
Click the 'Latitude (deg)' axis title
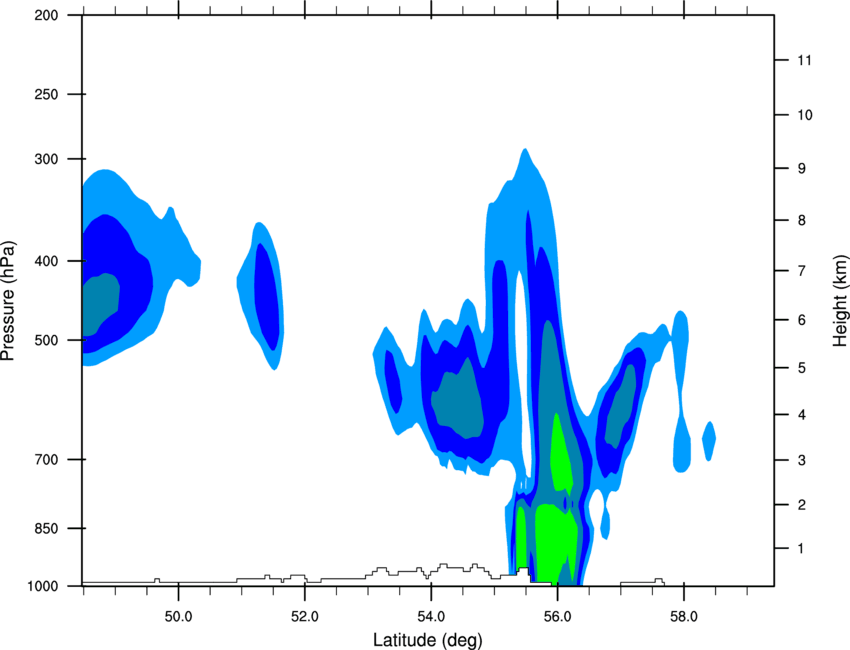[427, 640]
